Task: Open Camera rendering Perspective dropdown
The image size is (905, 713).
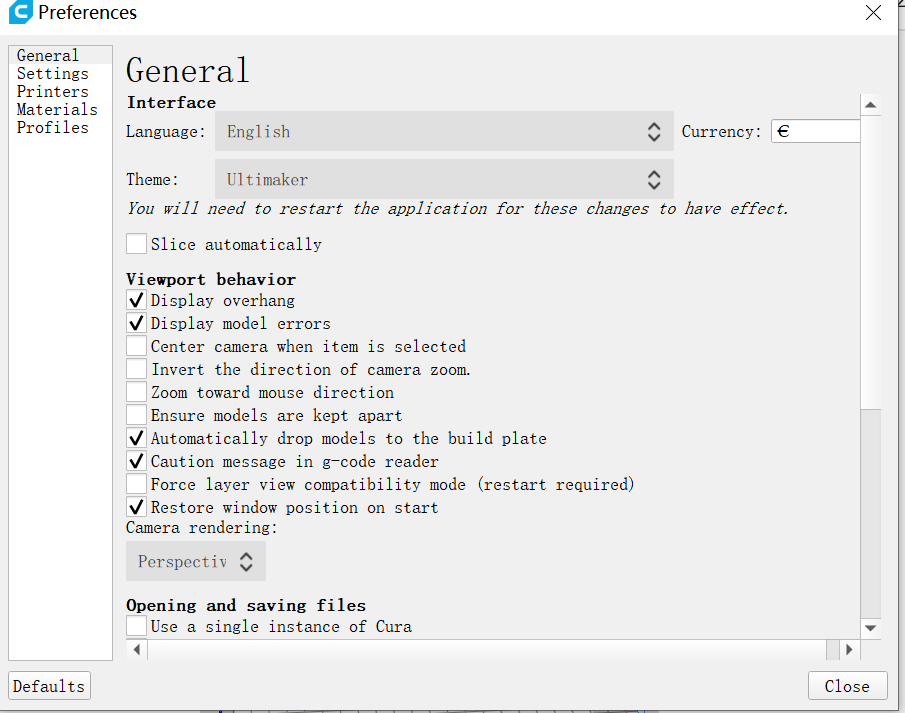Action: click(196, 561)
